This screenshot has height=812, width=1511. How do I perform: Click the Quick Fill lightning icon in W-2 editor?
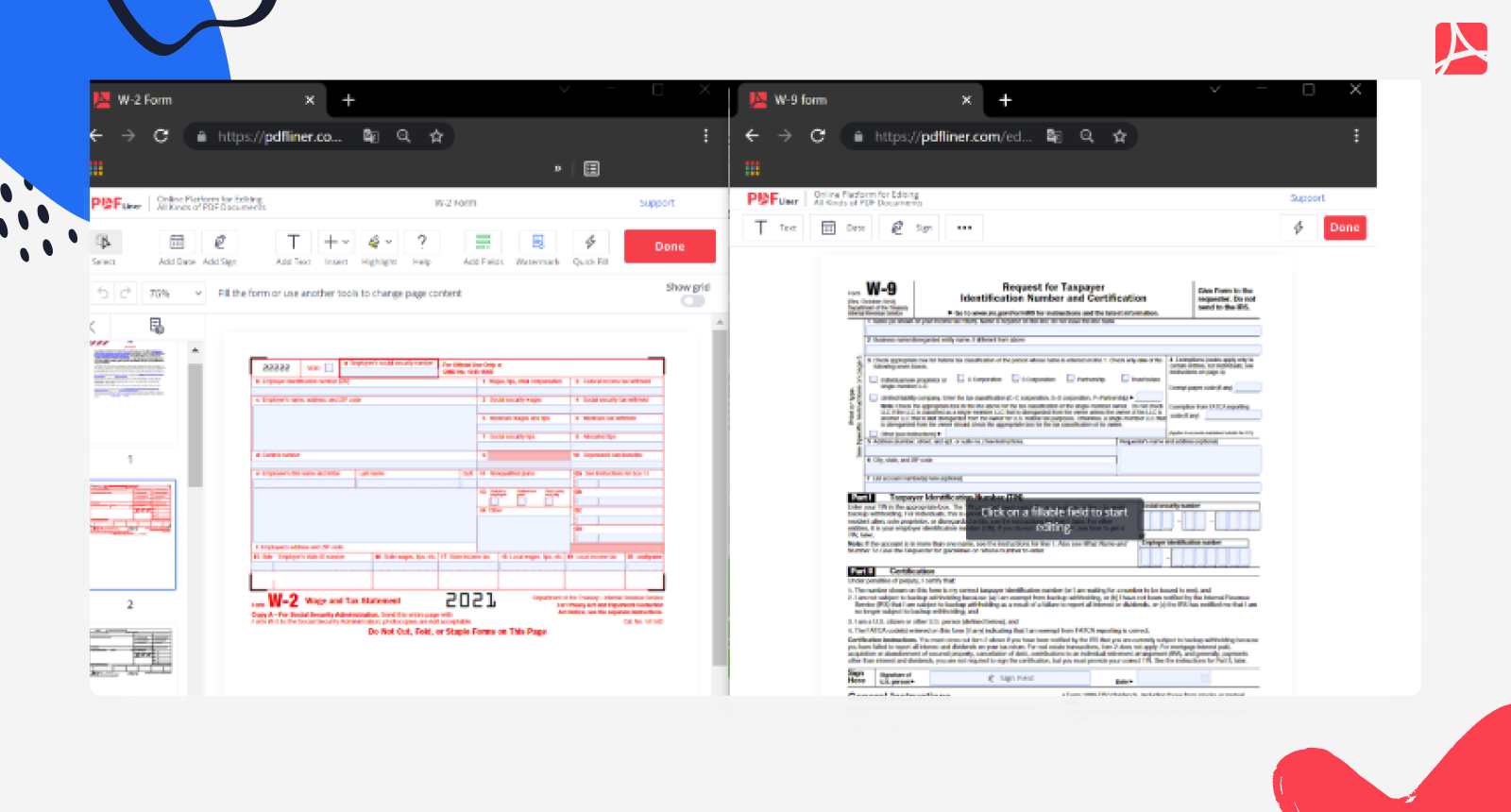[590, 242]
